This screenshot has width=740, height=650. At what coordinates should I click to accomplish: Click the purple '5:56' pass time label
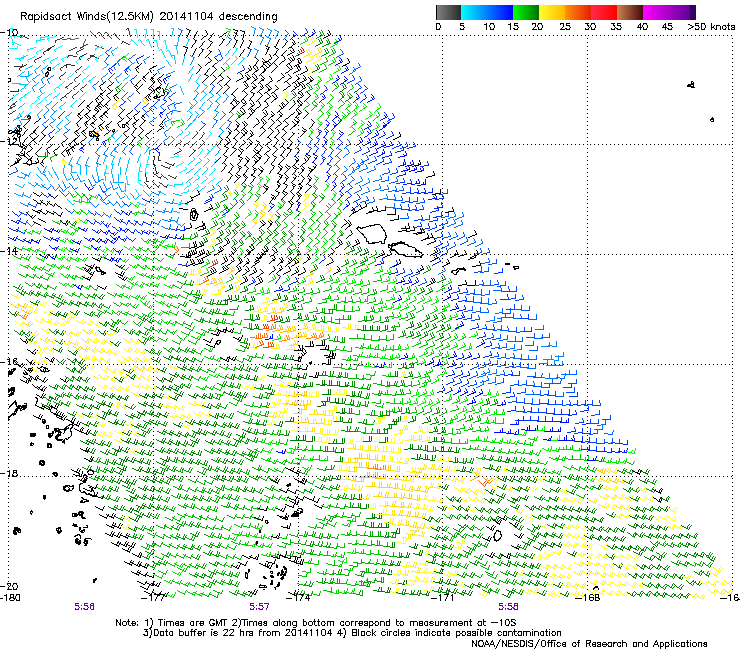pos(84,607)
